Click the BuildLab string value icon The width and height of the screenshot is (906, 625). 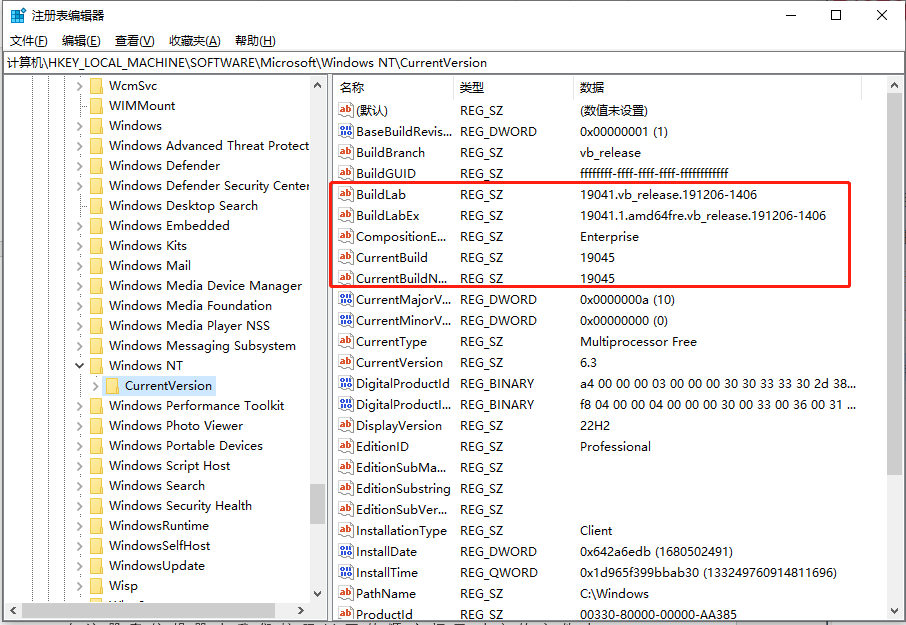point(345,194)
